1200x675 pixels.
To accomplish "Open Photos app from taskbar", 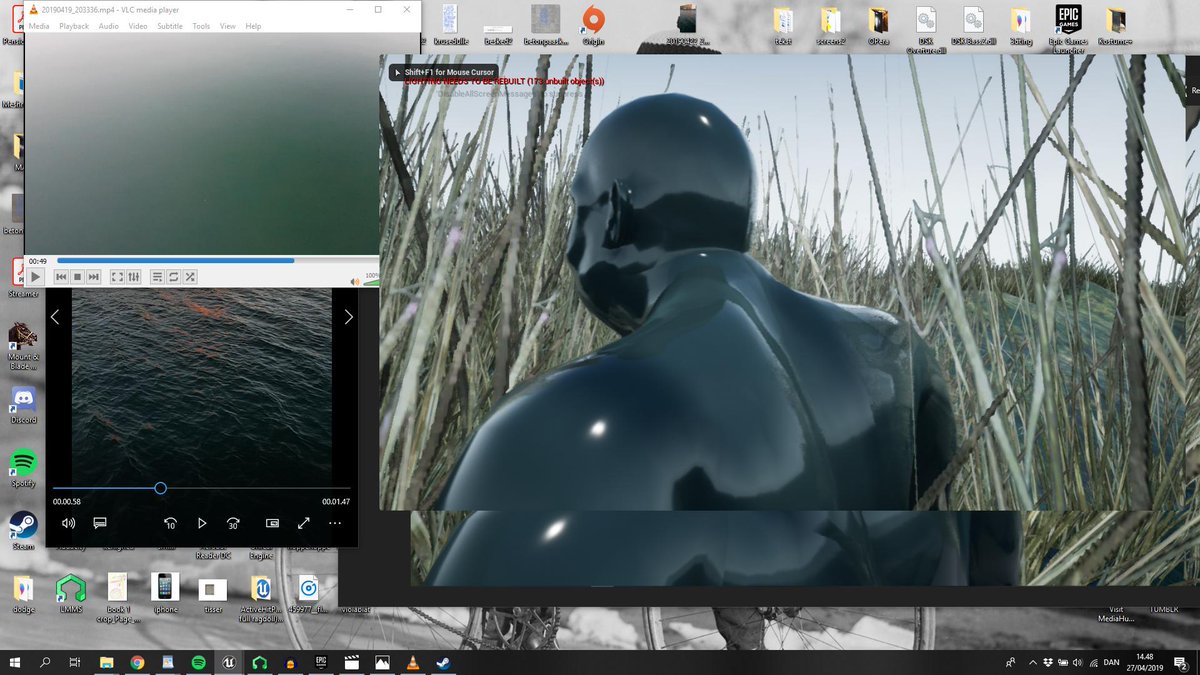I will coord(381,661).
